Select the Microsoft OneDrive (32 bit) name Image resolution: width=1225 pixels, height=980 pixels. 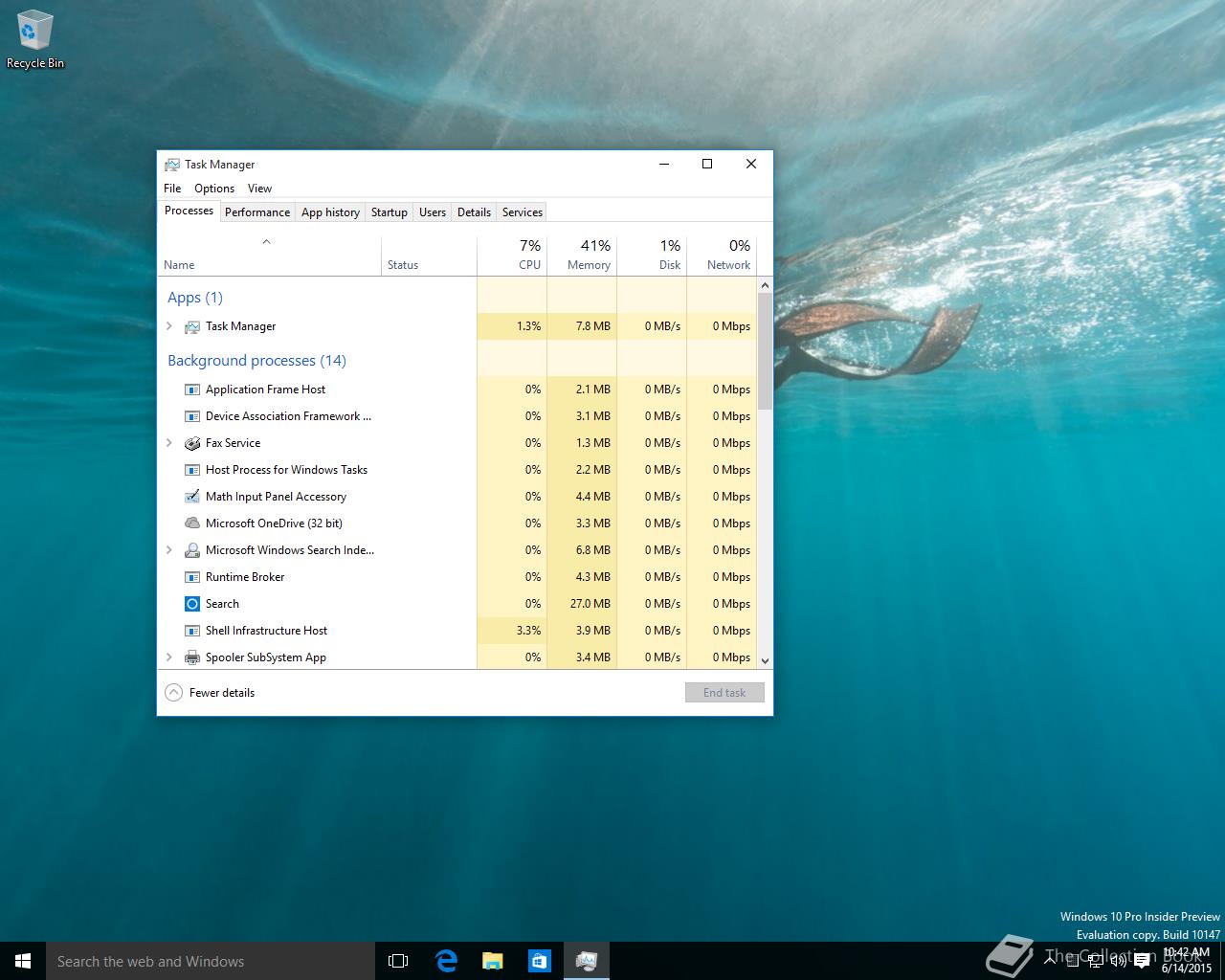pos(274,523)
